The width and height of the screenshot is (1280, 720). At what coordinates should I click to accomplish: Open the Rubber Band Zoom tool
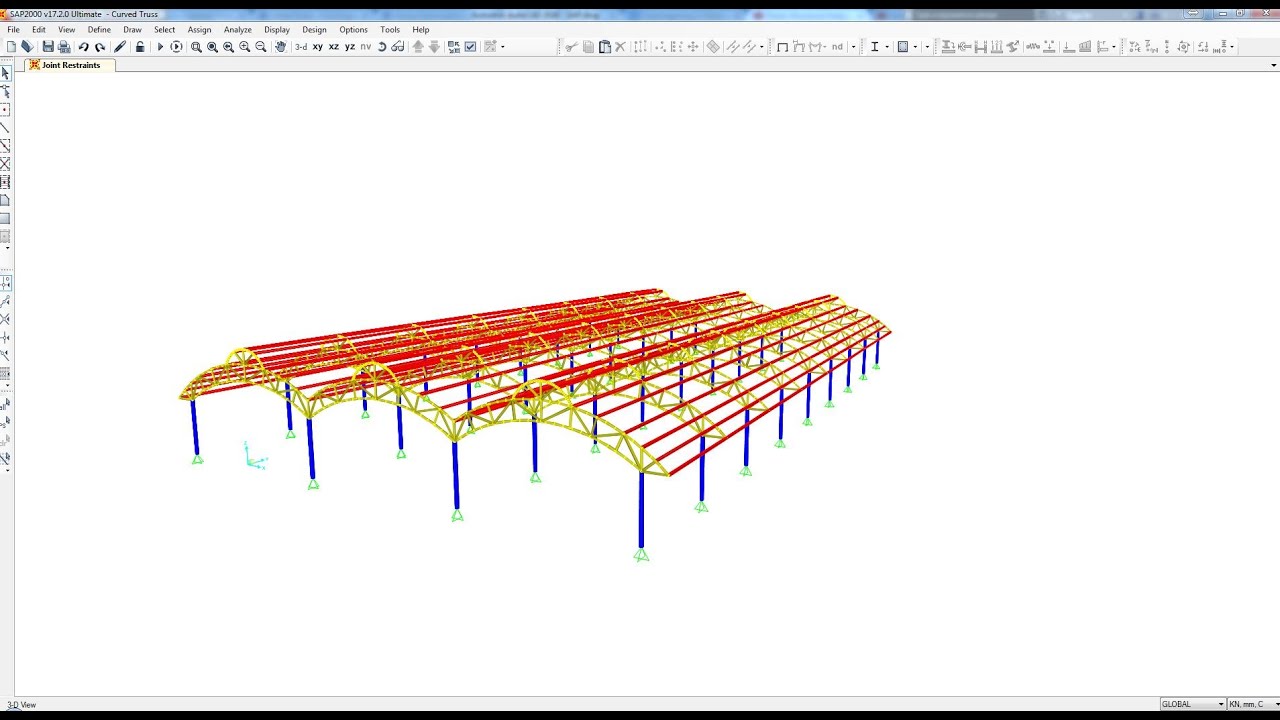(197, 46)
